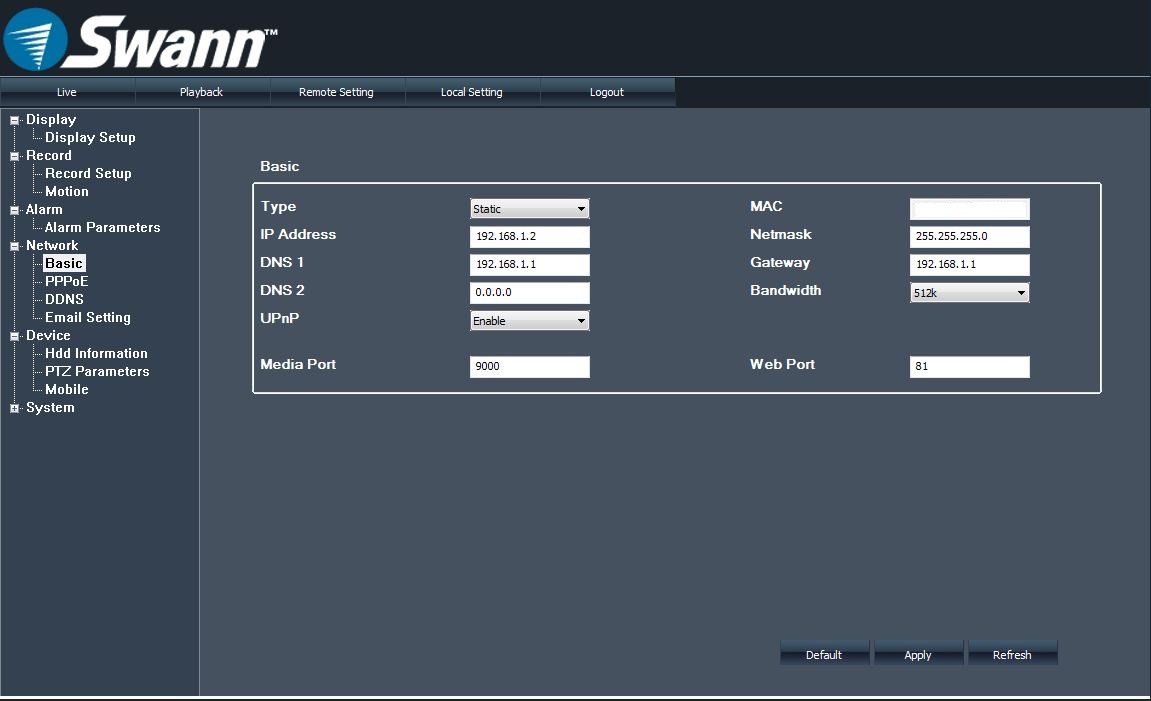Collapse the Alarm tree node

coord(14,210)
